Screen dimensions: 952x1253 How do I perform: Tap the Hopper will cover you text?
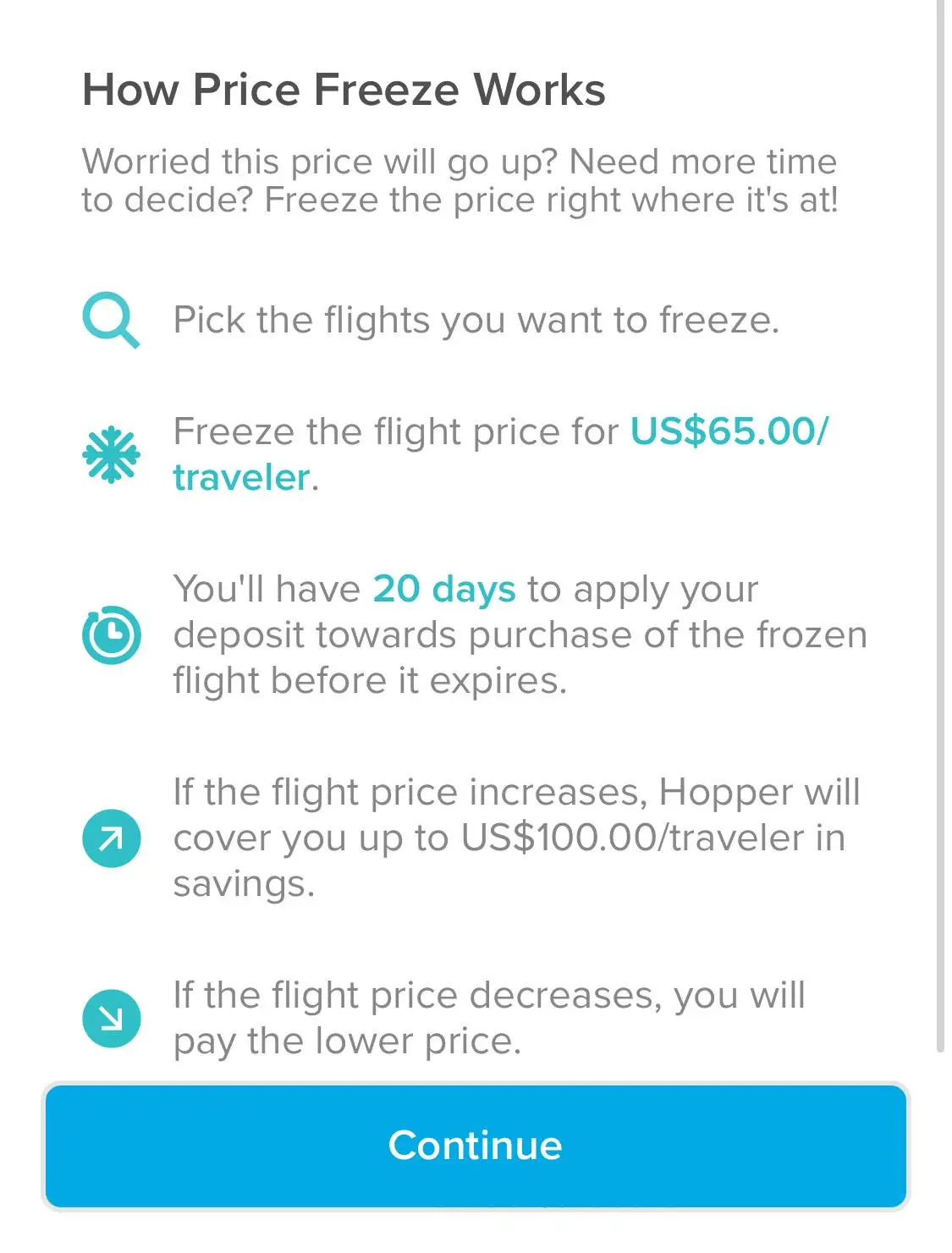tap(516, 838)
